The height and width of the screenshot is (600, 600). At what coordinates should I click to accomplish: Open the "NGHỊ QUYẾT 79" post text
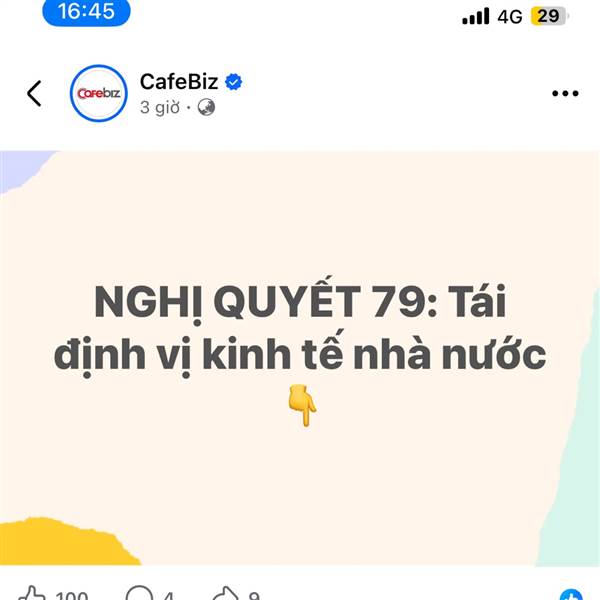(x=300, y=327)
